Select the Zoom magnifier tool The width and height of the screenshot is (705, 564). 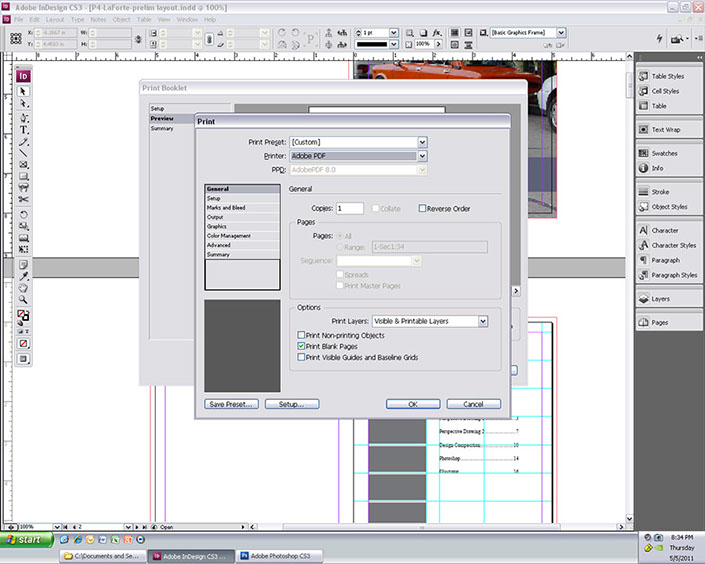click(23, 300)
